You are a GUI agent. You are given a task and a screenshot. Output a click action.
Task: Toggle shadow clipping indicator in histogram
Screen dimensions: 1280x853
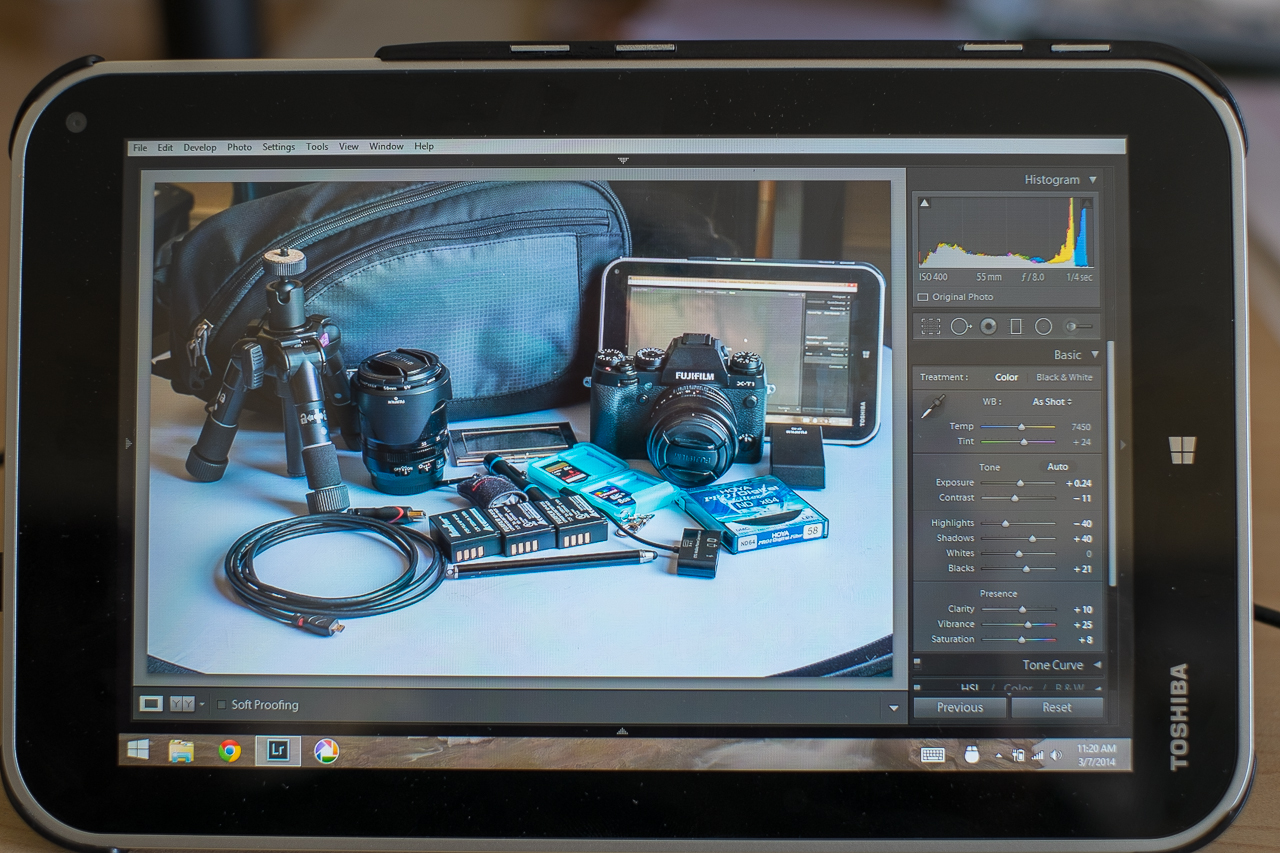pos(924,203)
